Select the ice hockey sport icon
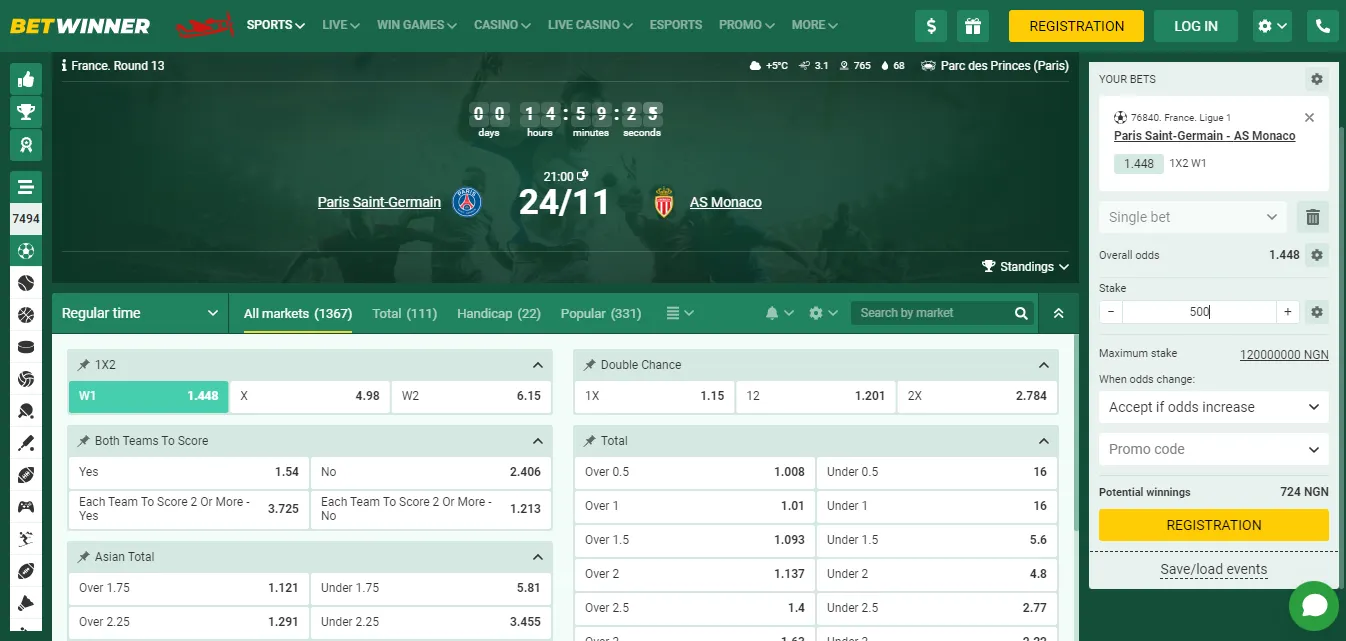This screenshot has width=1346, height=641. [26, 348]
